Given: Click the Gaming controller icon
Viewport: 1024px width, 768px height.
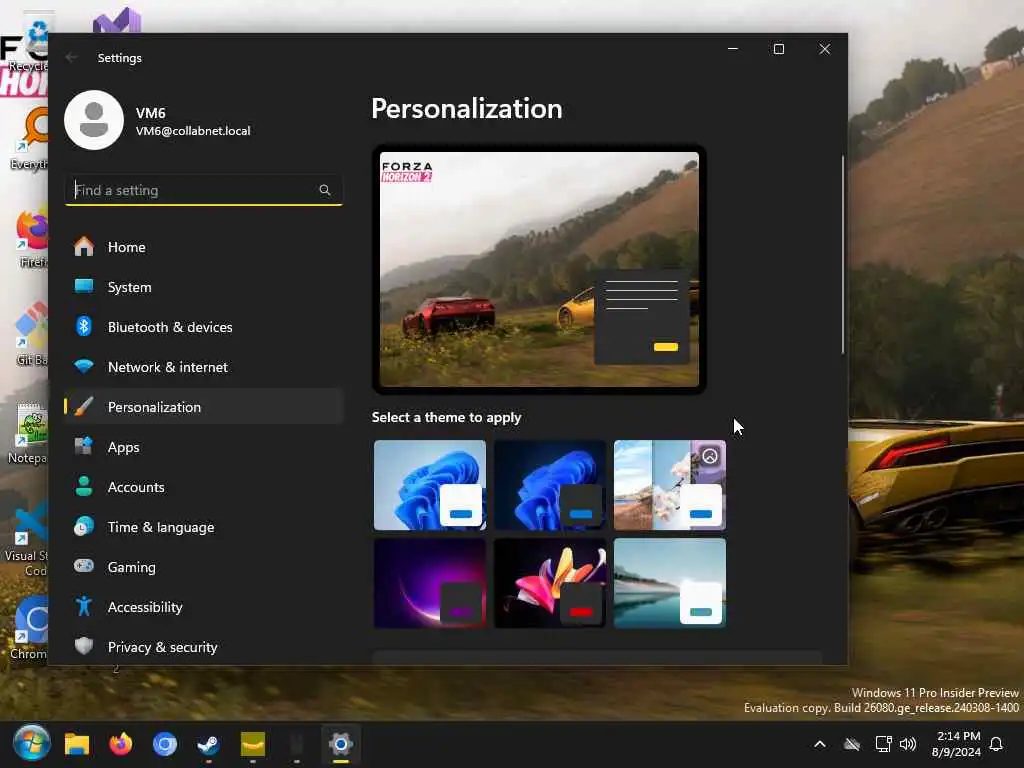Looking at the screenshot, I should (84, 566).
